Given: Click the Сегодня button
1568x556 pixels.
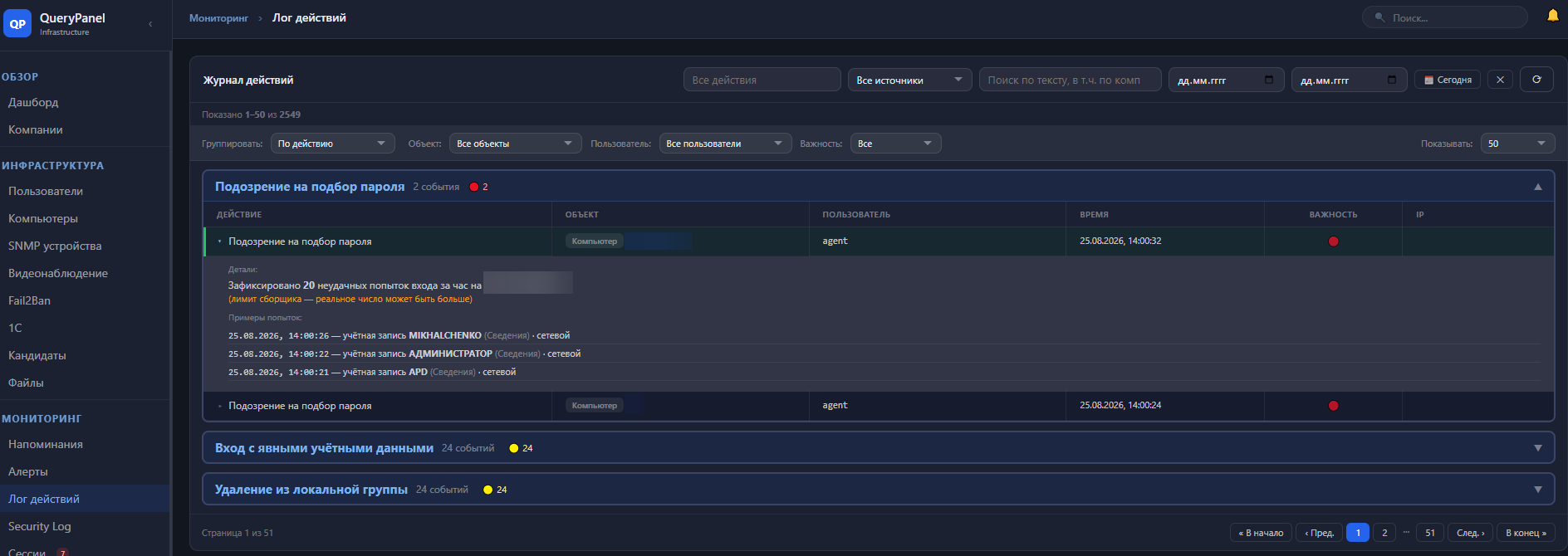Looking at the screenshot, I should [x=1448, y=80].
